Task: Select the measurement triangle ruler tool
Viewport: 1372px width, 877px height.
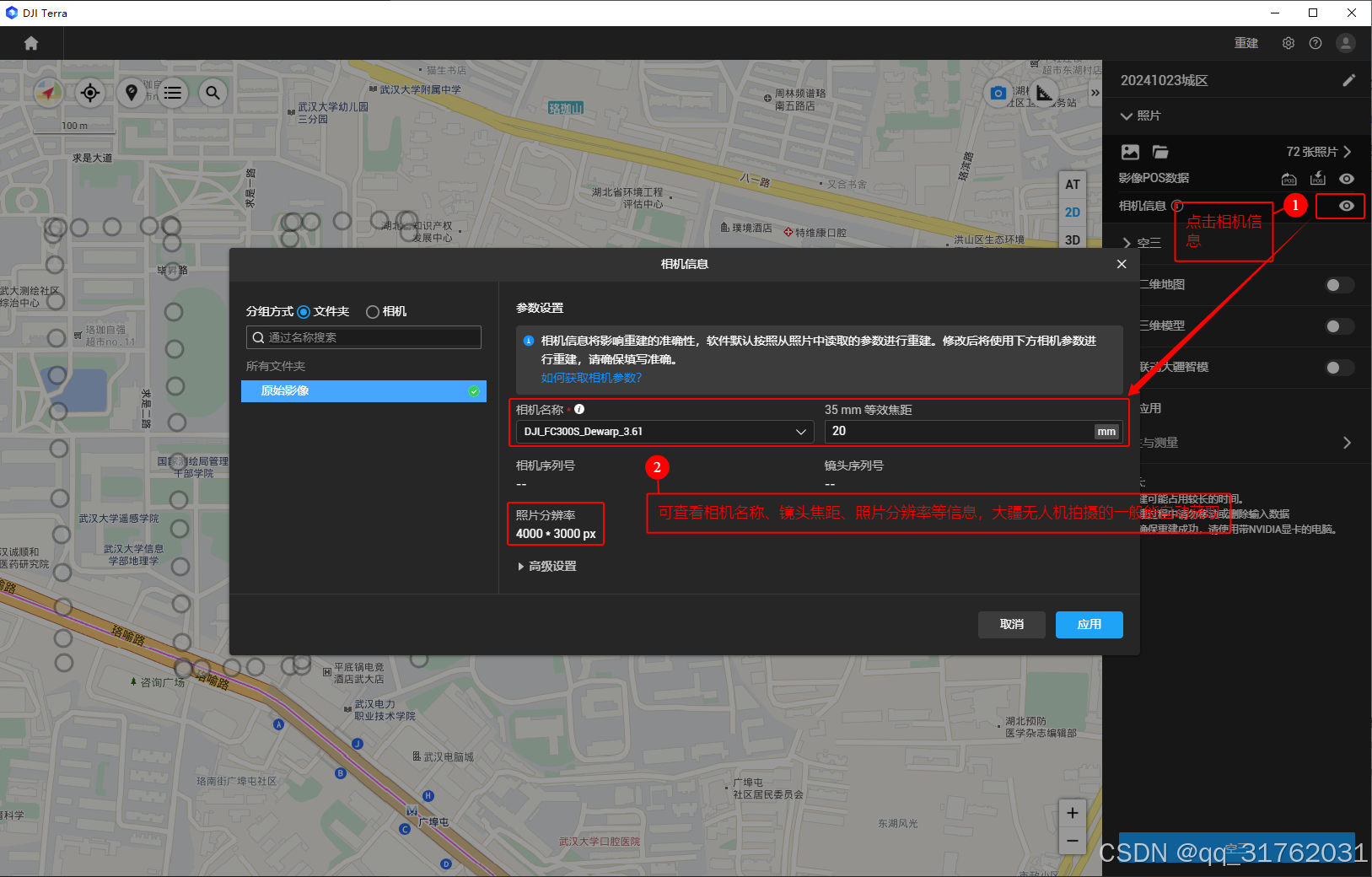Action: (1044, 93)
